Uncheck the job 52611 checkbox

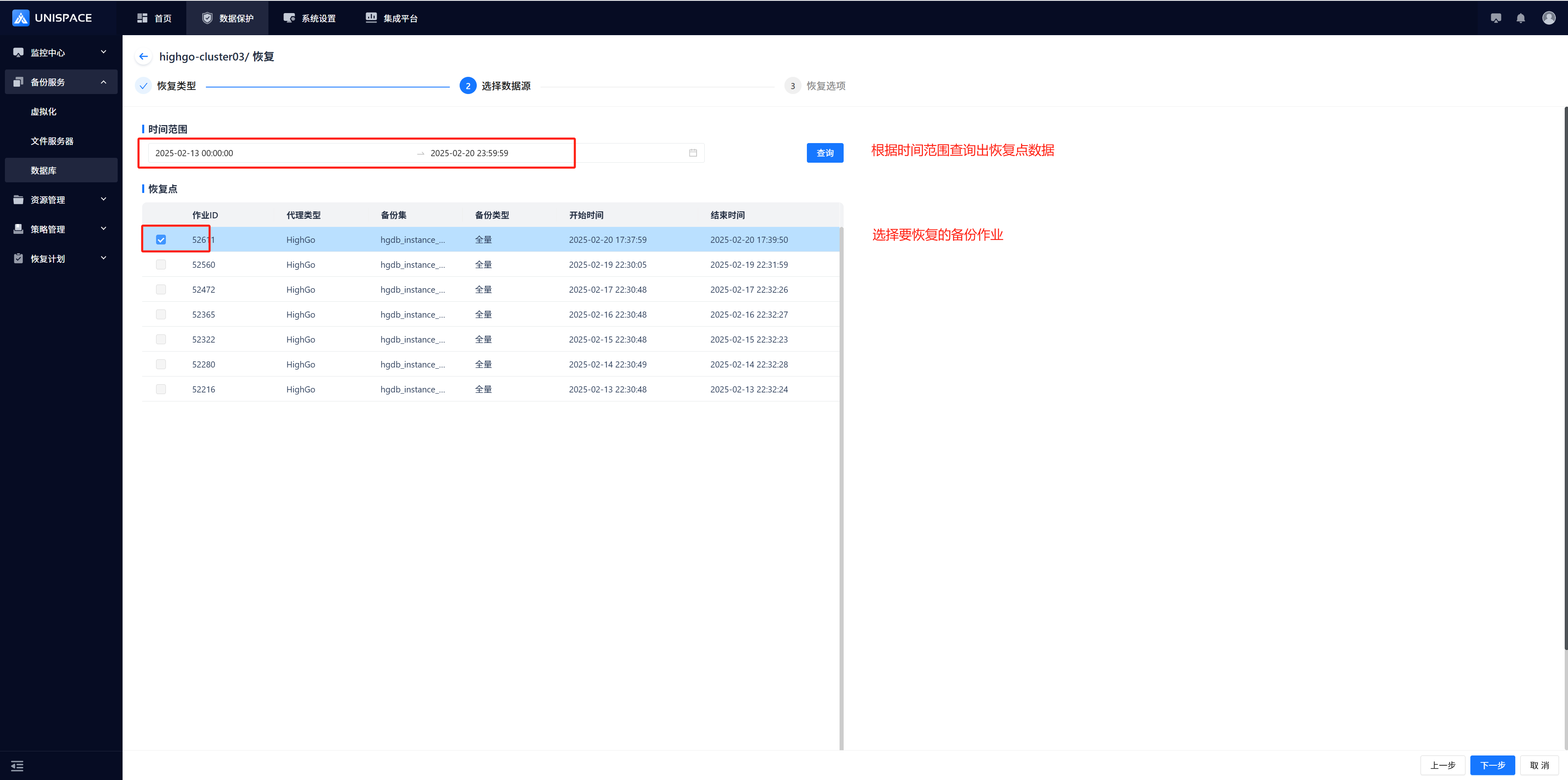click(x=161, y=240)
